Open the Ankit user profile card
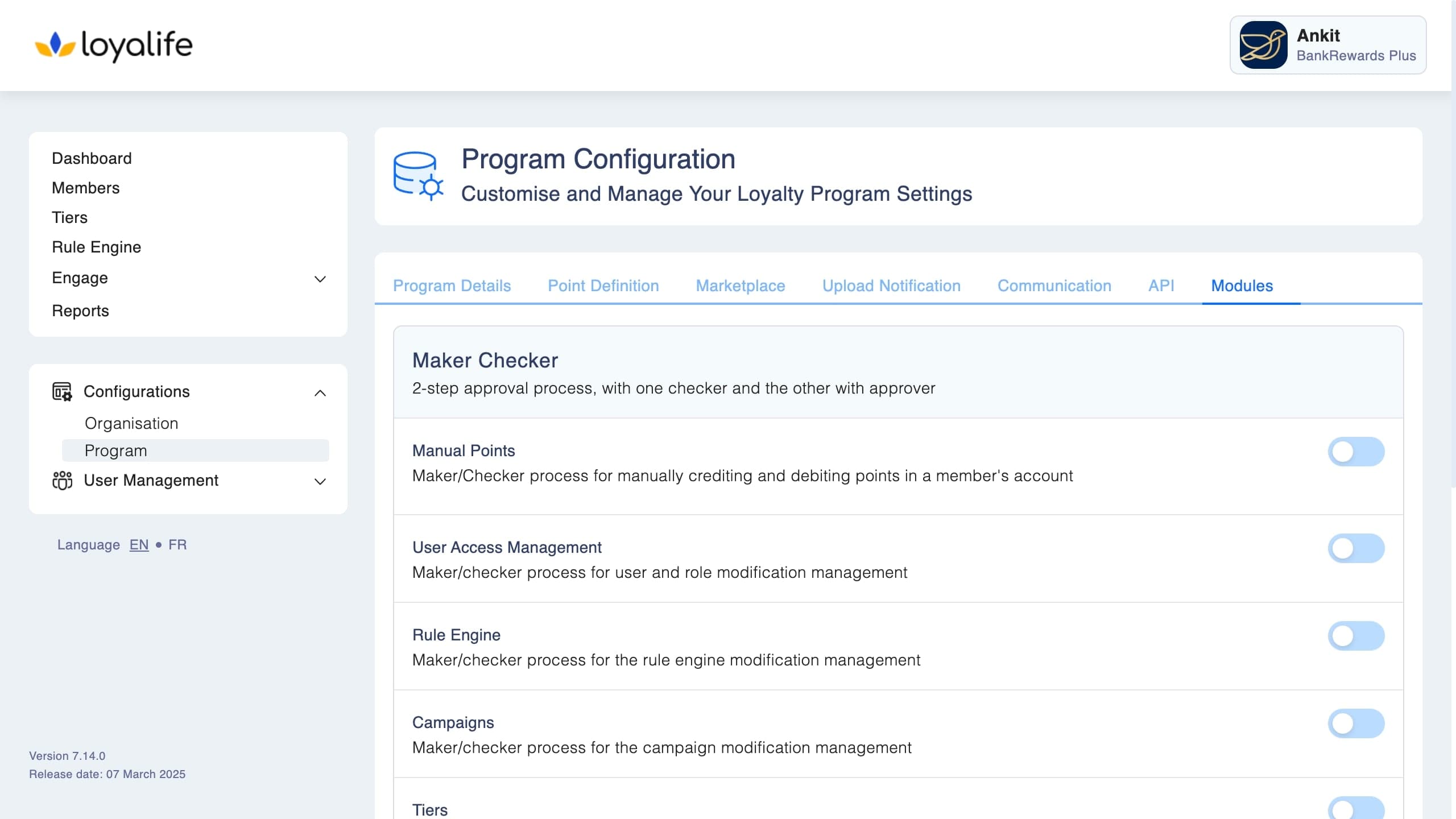 pos(1328,45)
